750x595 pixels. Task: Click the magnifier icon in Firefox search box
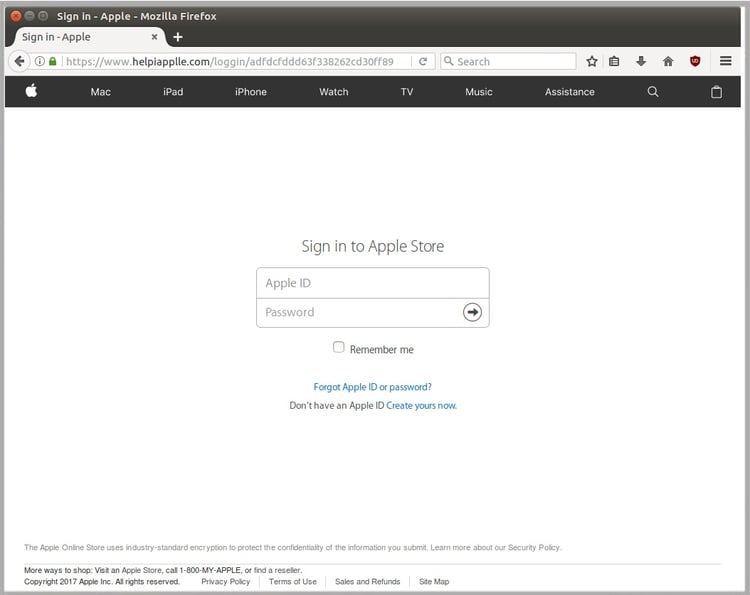(449, 61)
